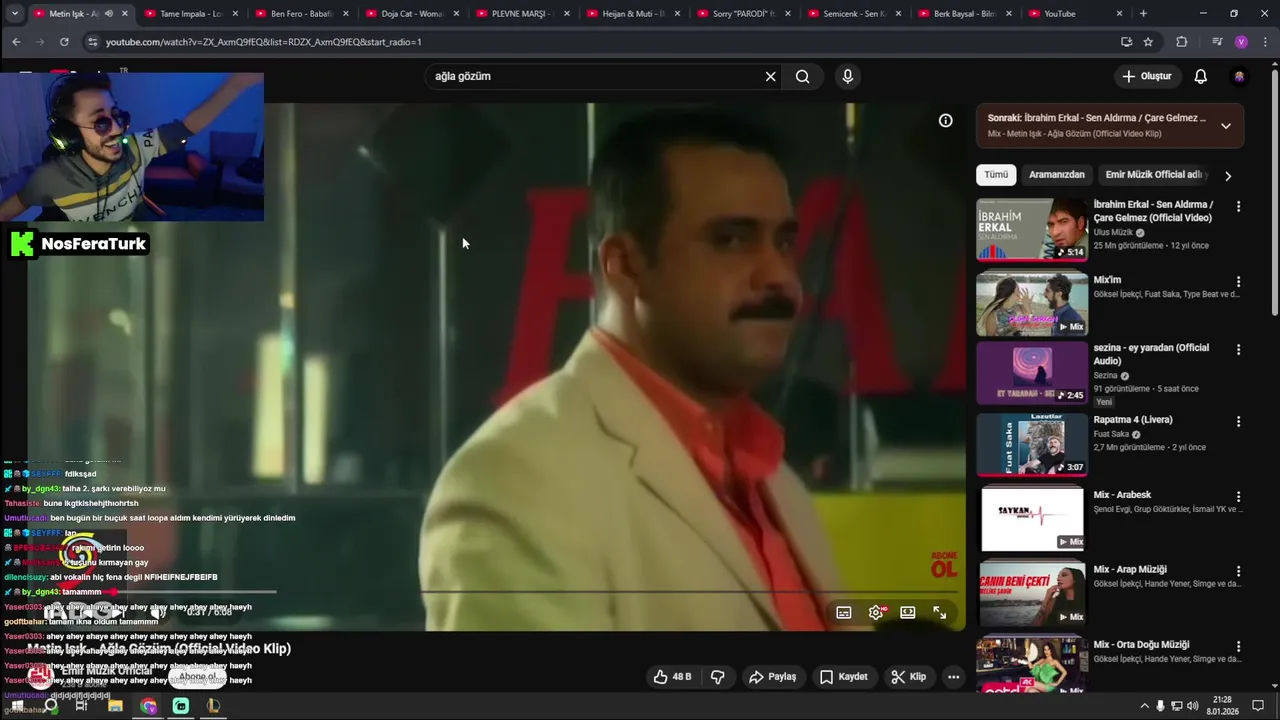This screenshot has width=1280, height=720.
Task: Open İbrahim Erkal Sen Aldırma video thumbnail
Action: click(1032, 229)
